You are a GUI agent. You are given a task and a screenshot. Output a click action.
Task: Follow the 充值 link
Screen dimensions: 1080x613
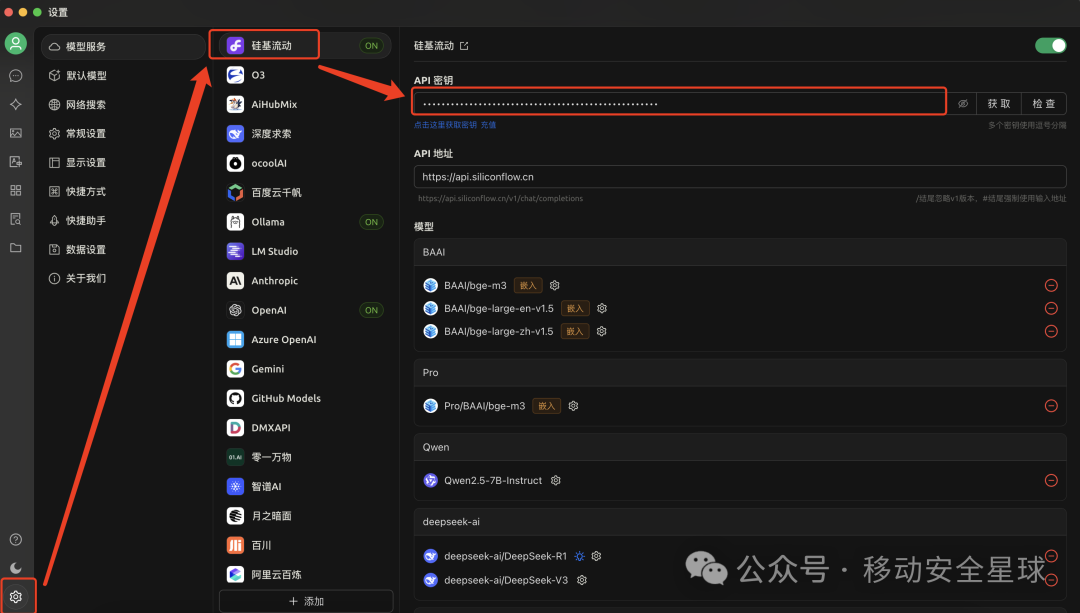488,125
